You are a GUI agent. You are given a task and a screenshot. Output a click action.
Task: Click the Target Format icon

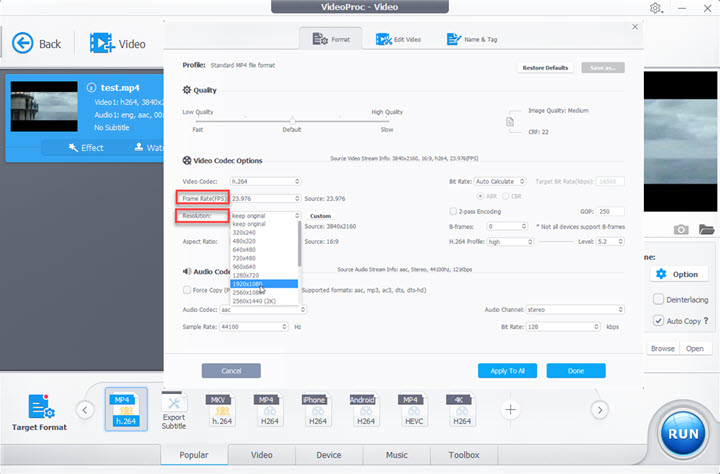click(x=41, y=406)
